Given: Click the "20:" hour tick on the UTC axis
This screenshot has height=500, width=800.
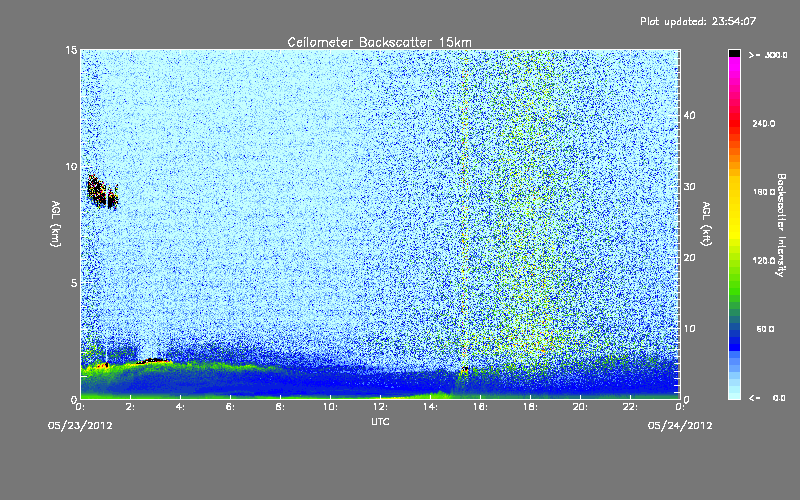Looking at the screenshot, I should 580,407.
